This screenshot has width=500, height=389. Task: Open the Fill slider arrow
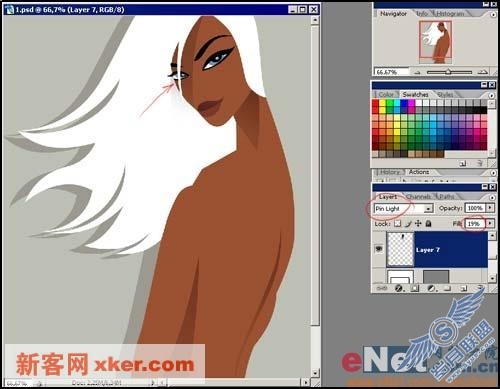(490, 223)
